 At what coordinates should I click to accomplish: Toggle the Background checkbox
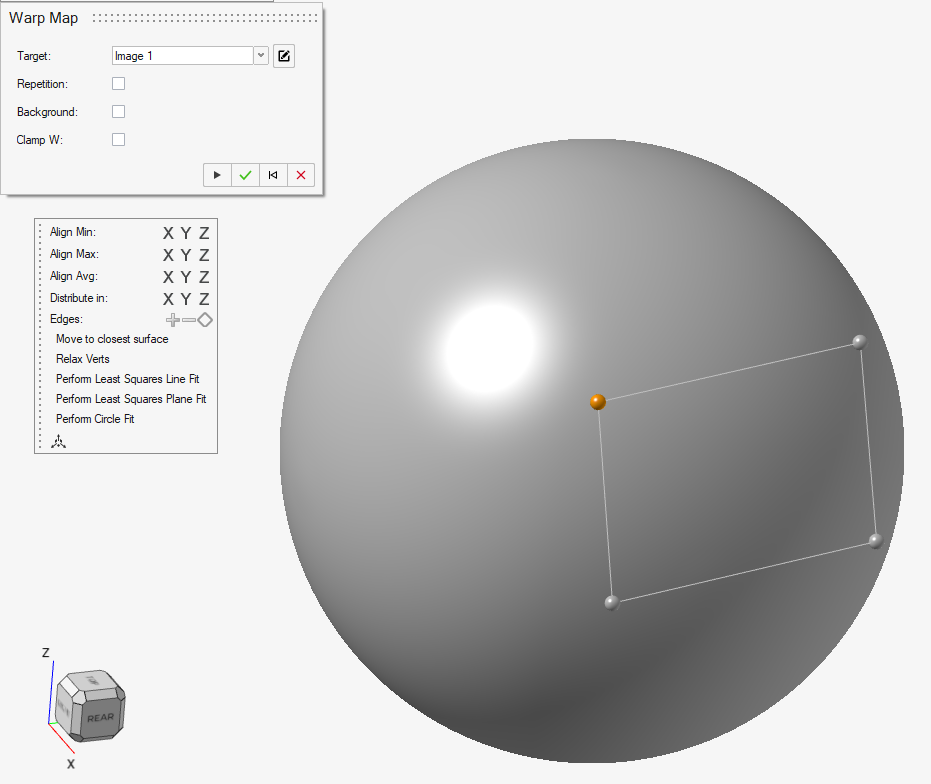point(118,112)
